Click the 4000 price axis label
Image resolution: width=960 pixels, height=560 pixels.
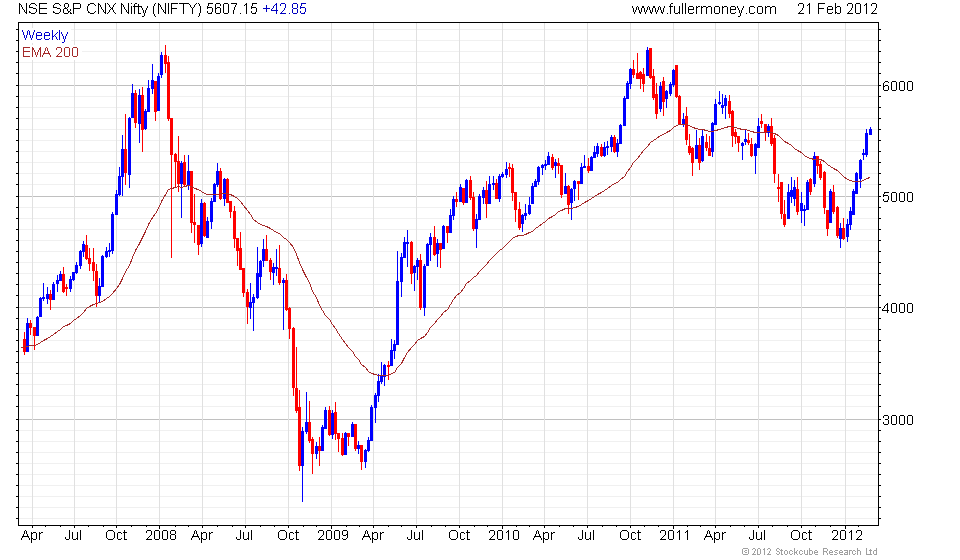(897, 308)
